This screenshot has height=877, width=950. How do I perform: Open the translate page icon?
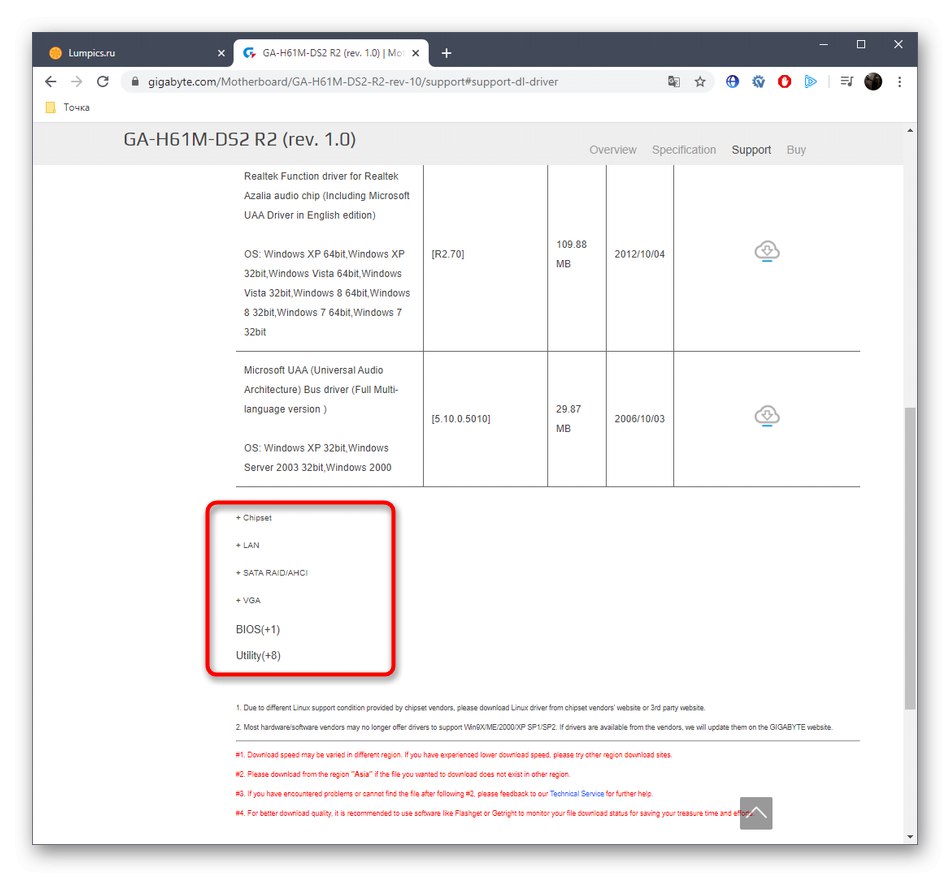click(674, 81)
